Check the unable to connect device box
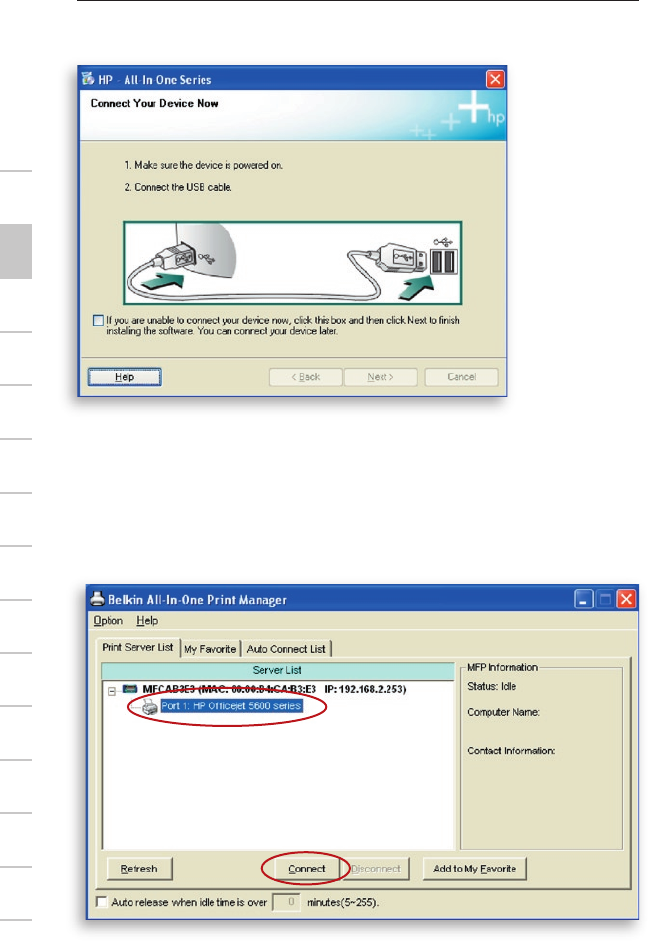 click(x=98, y=320)
